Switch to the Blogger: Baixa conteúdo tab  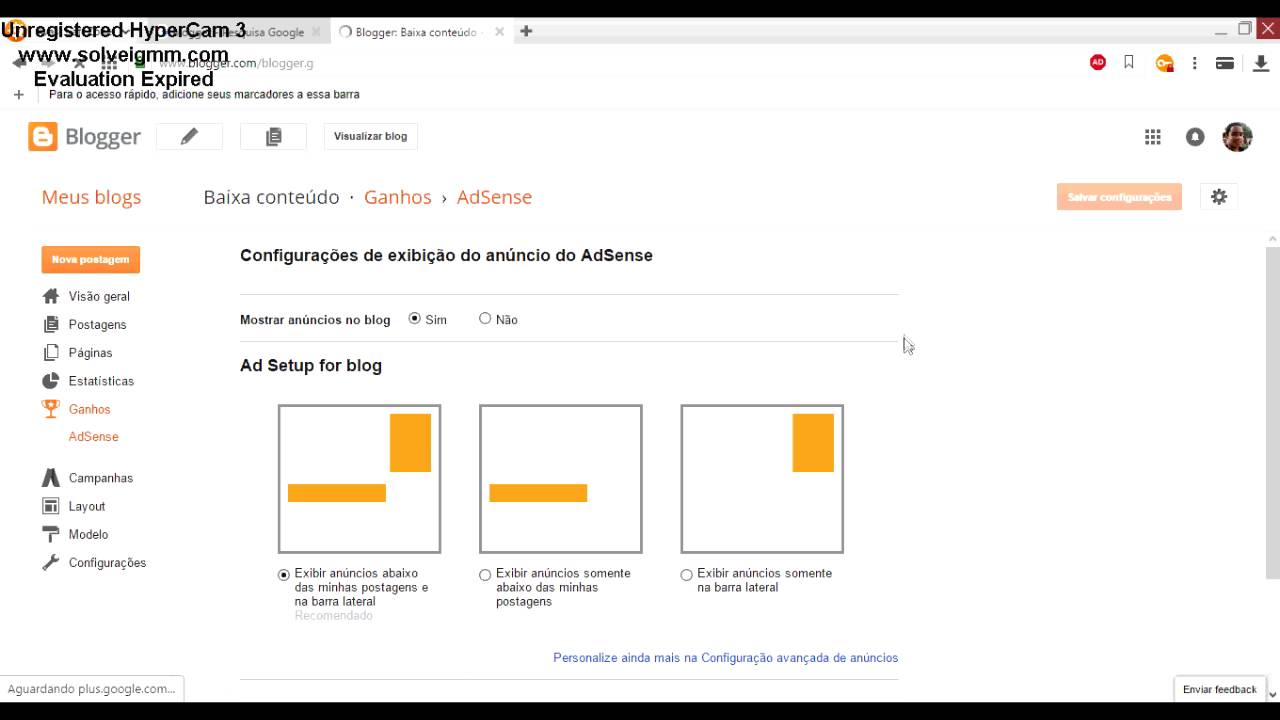[x=416, y=32]
